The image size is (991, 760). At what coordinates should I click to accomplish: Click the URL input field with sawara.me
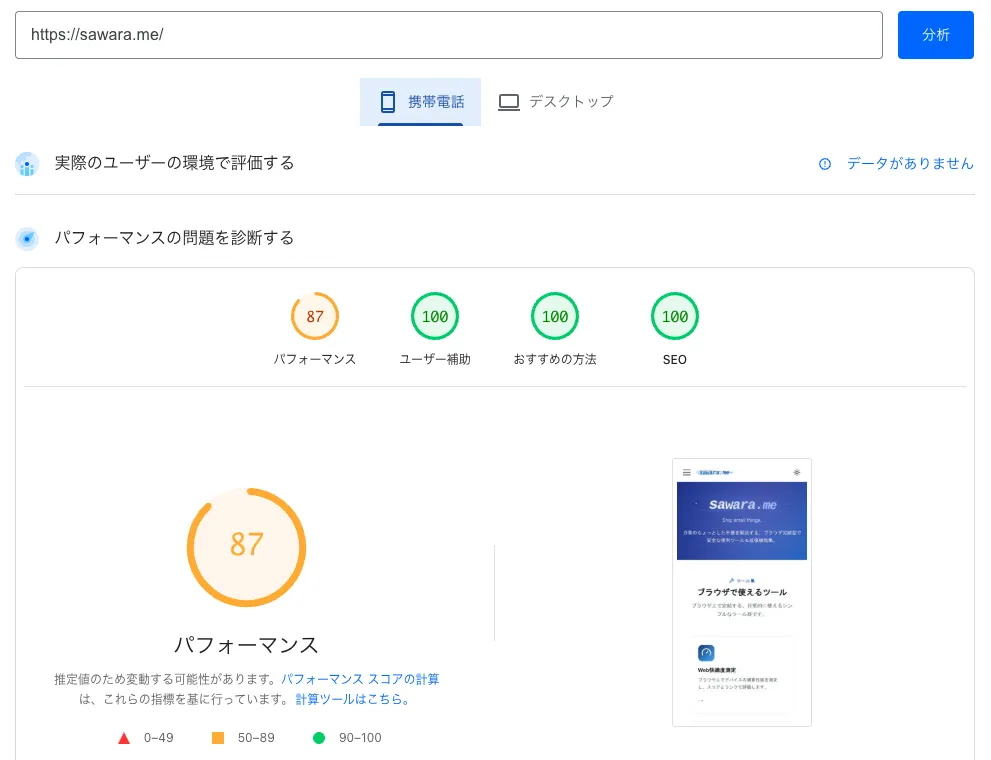click(449, 35)
